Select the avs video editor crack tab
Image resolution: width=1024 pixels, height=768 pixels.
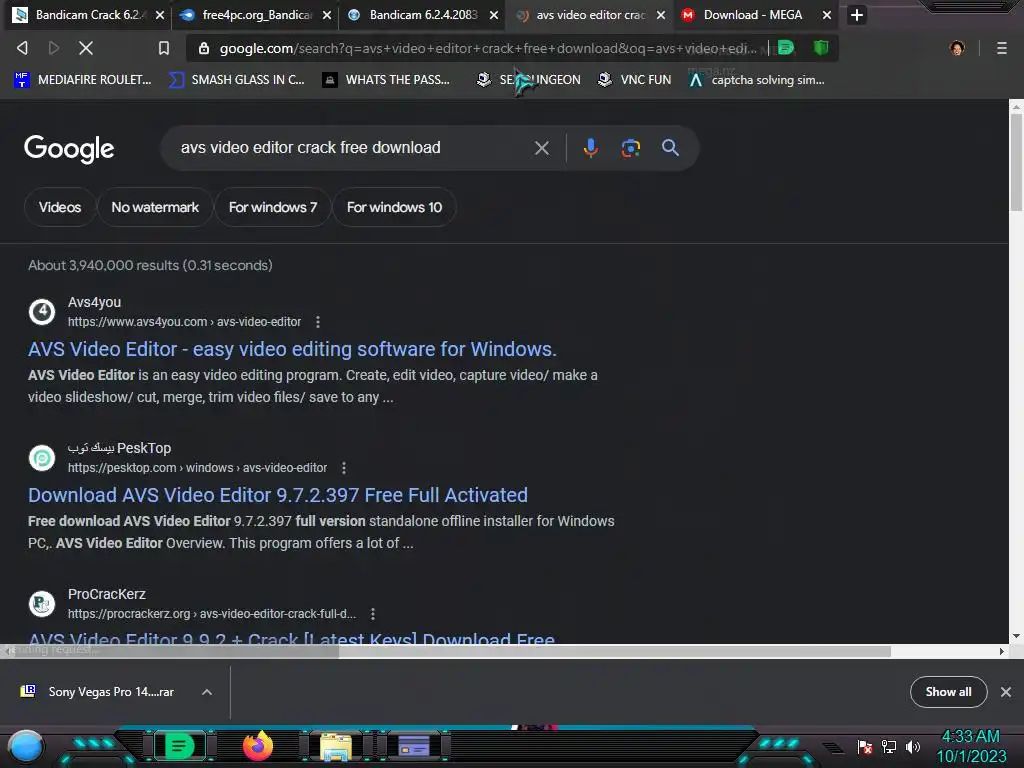coord(590,14)
